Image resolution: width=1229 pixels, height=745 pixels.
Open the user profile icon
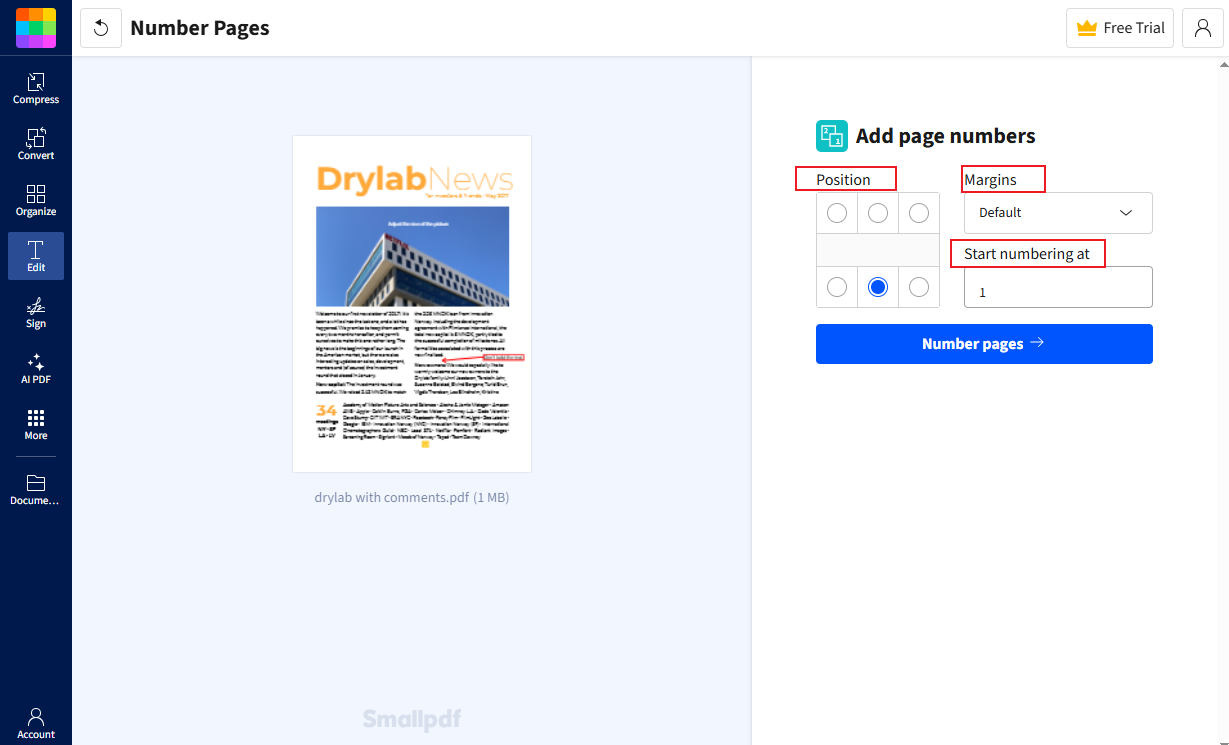(1202, 28)
